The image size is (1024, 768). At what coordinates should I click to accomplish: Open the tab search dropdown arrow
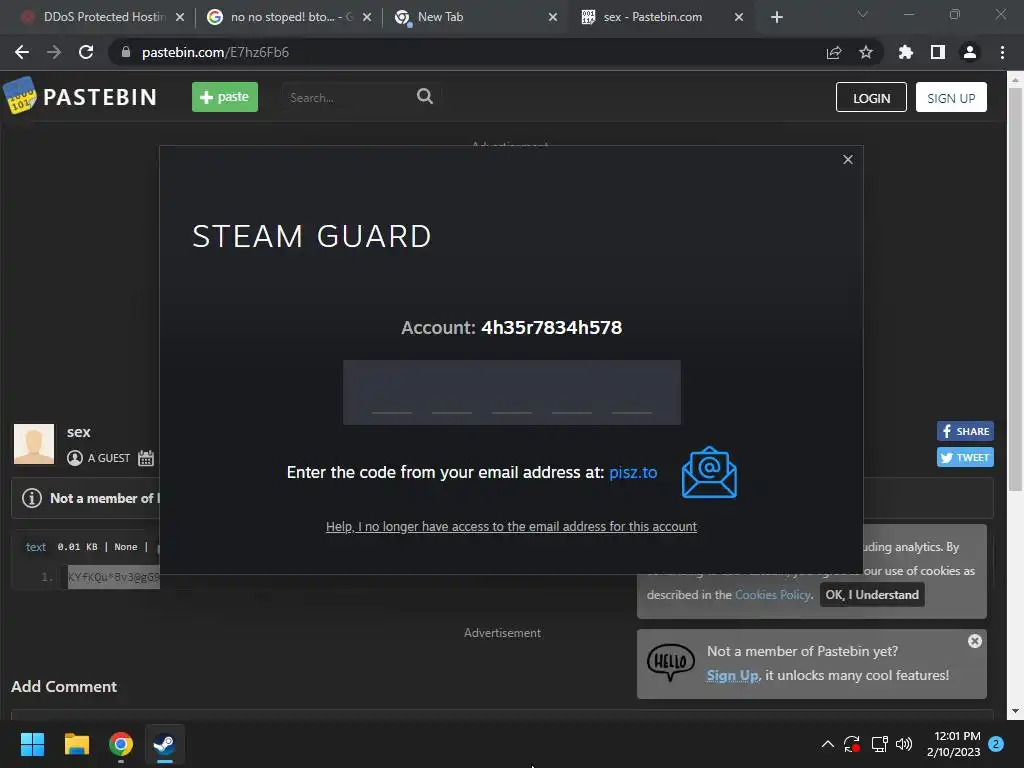[863, 14]
